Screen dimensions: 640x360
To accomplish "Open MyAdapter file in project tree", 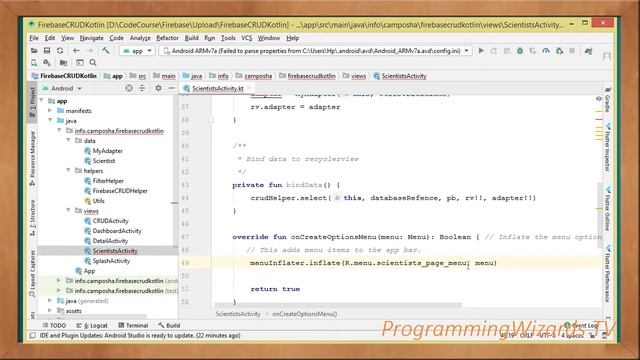I will pyautogui.click(x=107, y=151).
